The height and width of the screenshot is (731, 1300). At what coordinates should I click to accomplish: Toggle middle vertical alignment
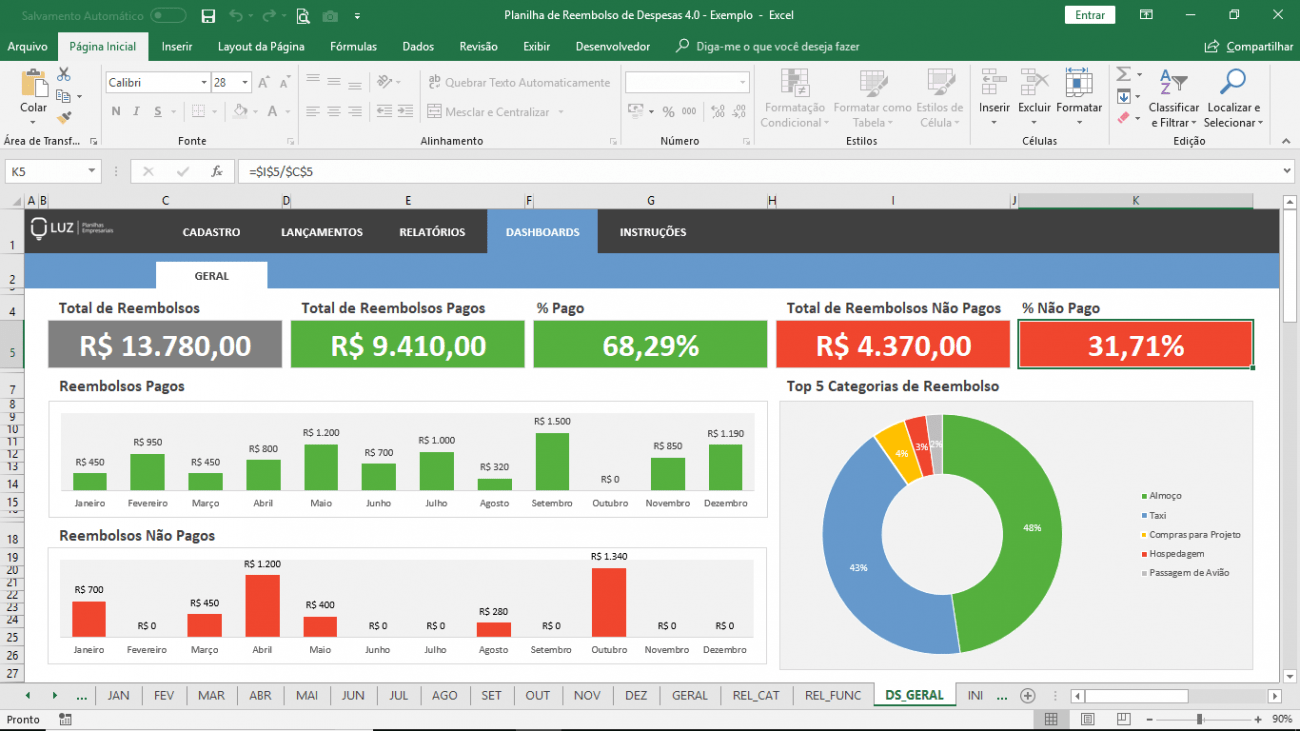click(x=334, y=83)
